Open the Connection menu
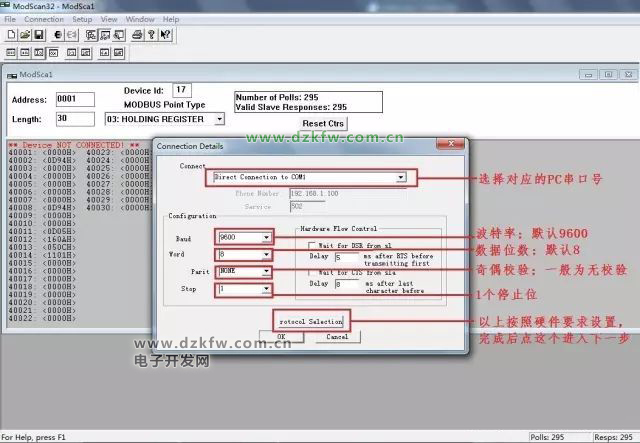The height and width of the screenshot is (443, 640). (44, 19)
